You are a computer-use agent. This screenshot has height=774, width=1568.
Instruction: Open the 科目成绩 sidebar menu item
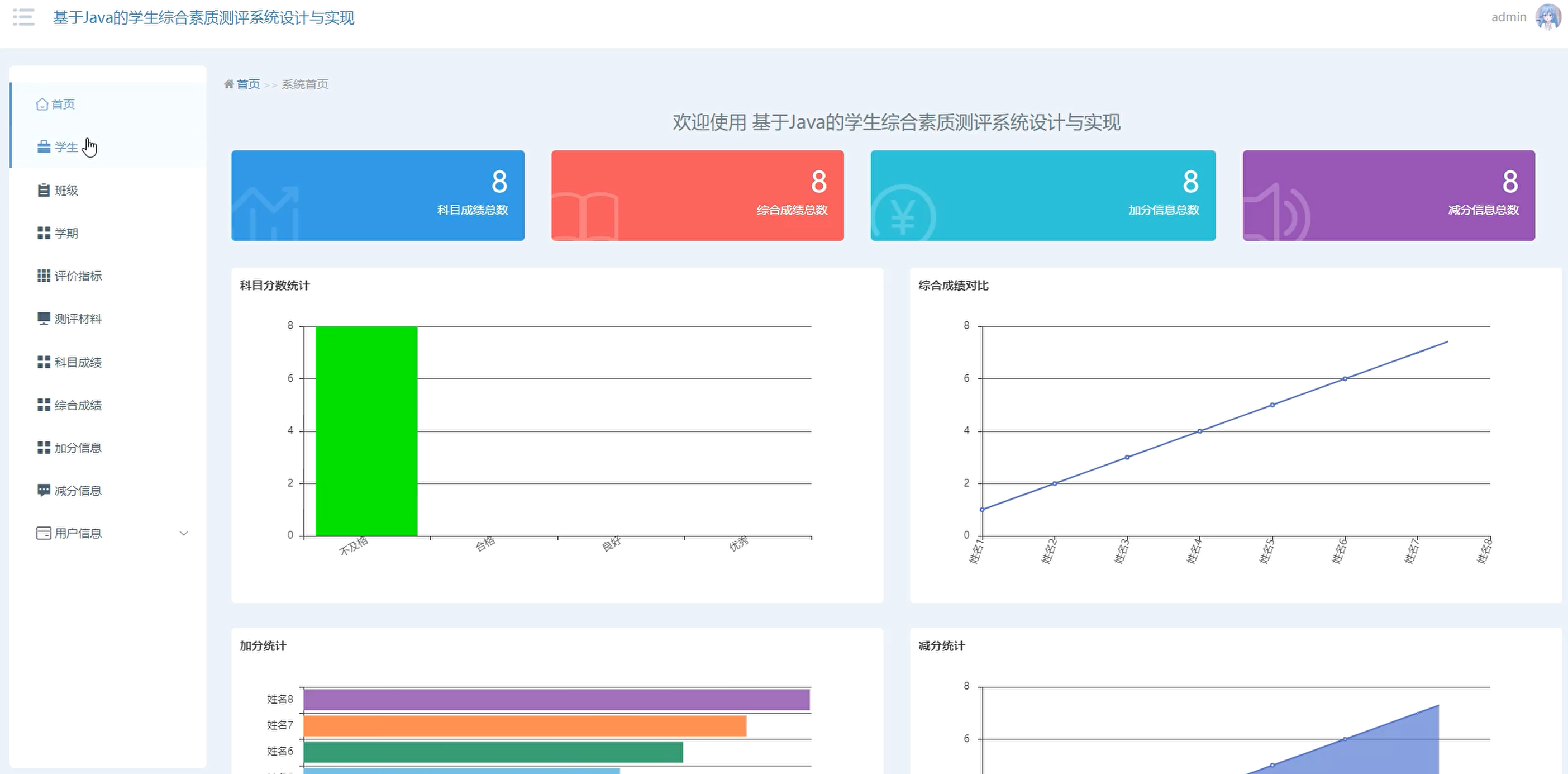point(109,362)
